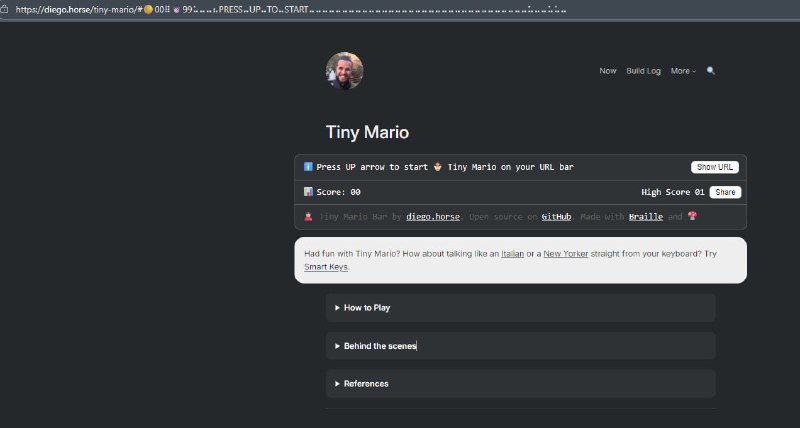
Task: Open the Now page
Action: [x=608, y=71]
